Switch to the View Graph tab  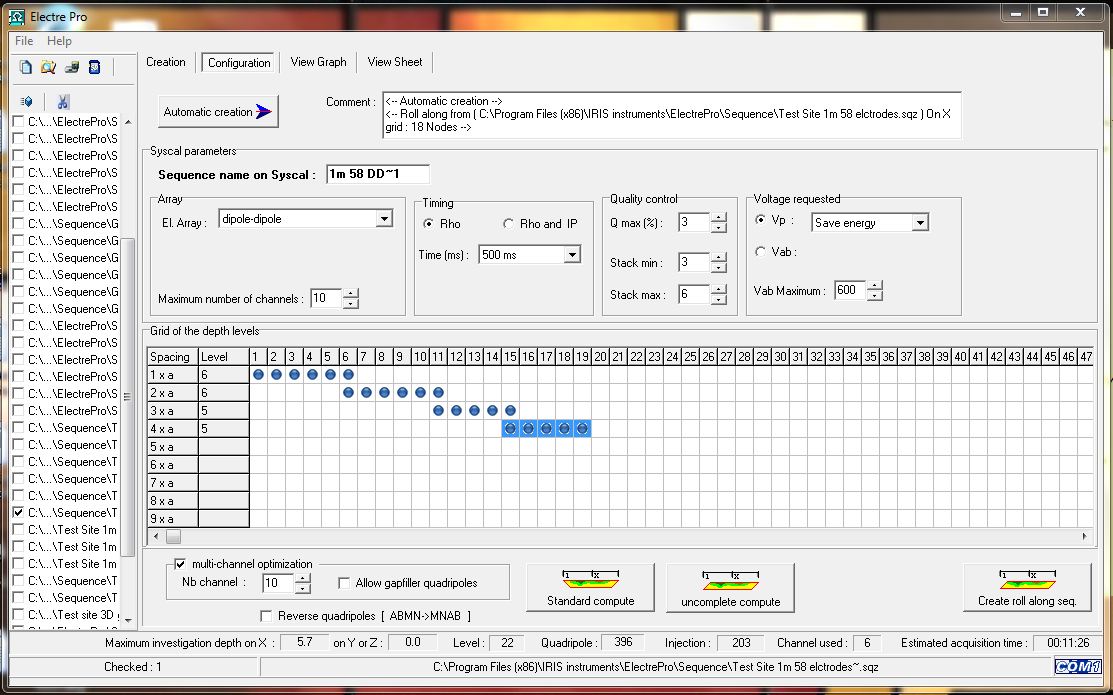(x=318, y=62)
